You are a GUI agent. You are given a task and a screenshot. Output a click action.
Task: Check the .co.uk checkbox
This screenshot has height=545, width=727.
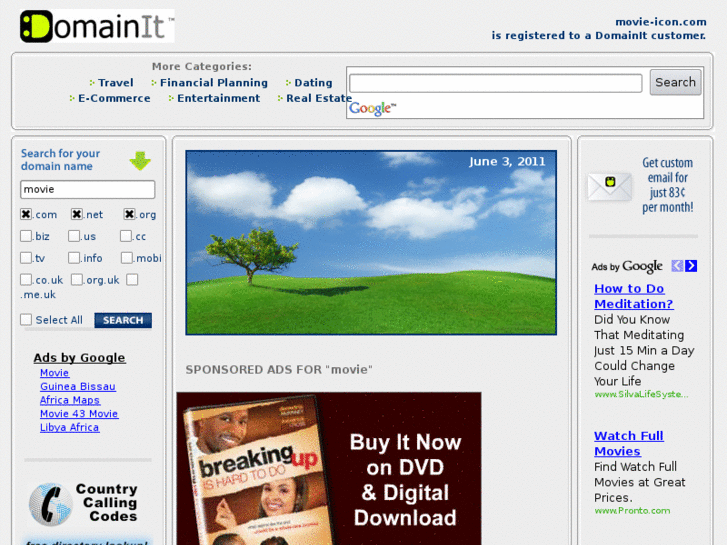26,279
